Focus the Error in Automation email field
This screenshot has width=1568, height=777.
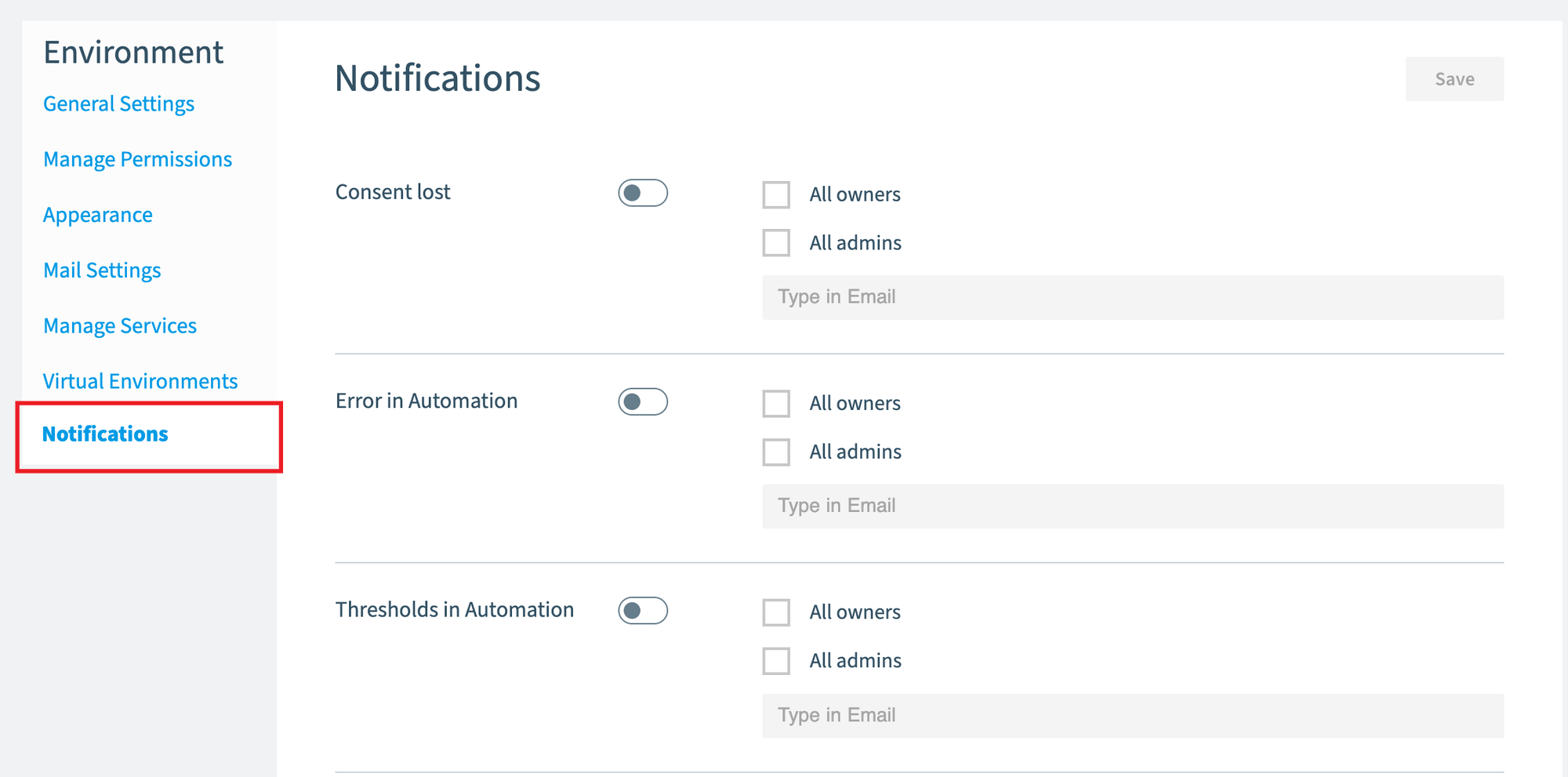click(1133, 507)
